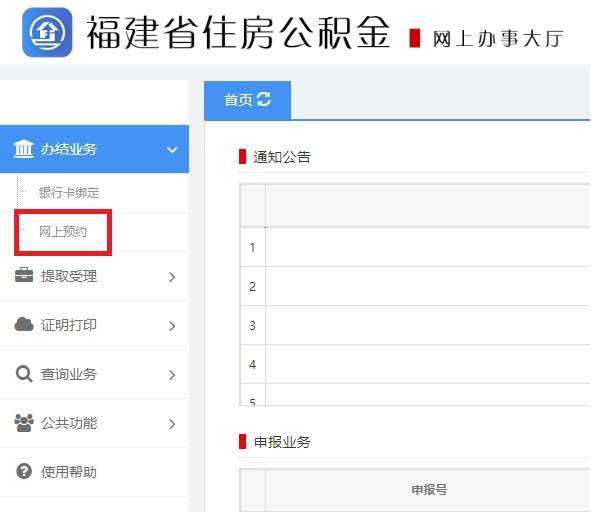600x512 pixels.
Task: Collapse the 办结业务 menu chevron
Action: 172,150
